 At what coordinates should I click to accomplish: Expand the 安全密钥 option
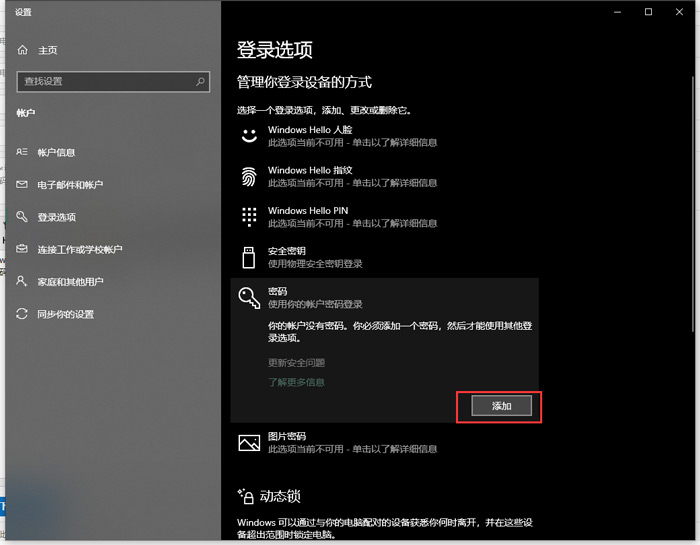click(x=384, y=257)
